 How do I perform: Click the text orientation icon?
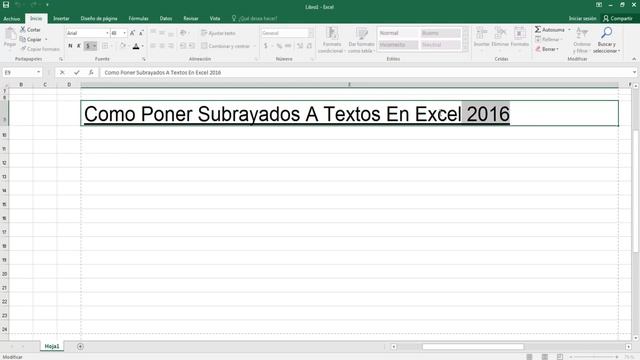183,33
